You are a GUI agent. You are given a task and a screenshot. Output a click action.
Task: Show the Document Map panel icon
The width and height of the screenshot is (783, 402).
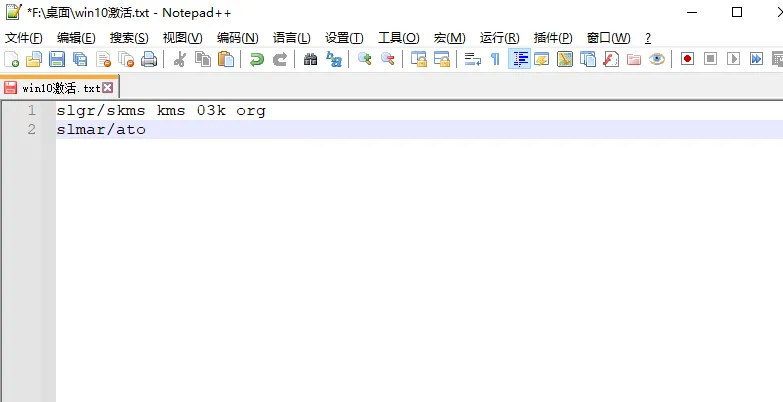(x=565, y=59)
